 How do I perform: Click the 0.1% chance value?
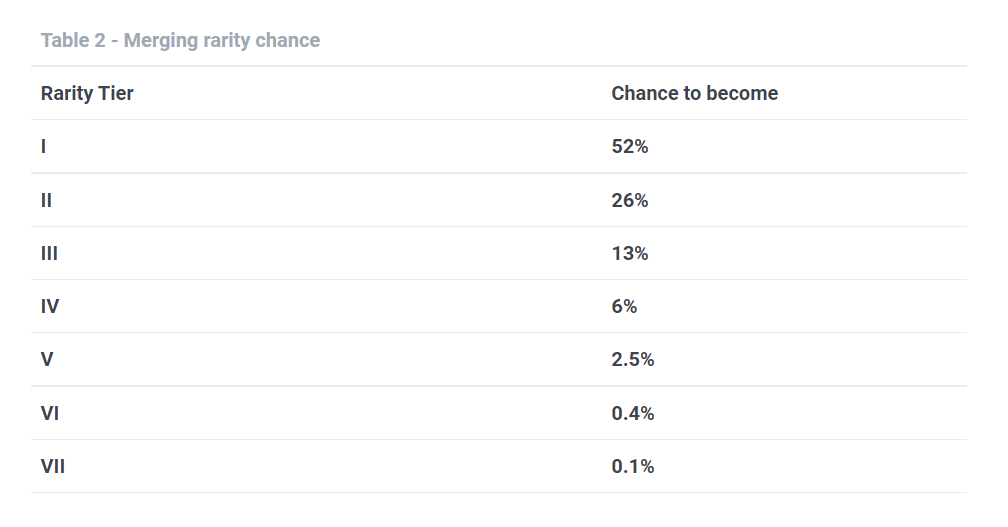(x=633, y=466)
